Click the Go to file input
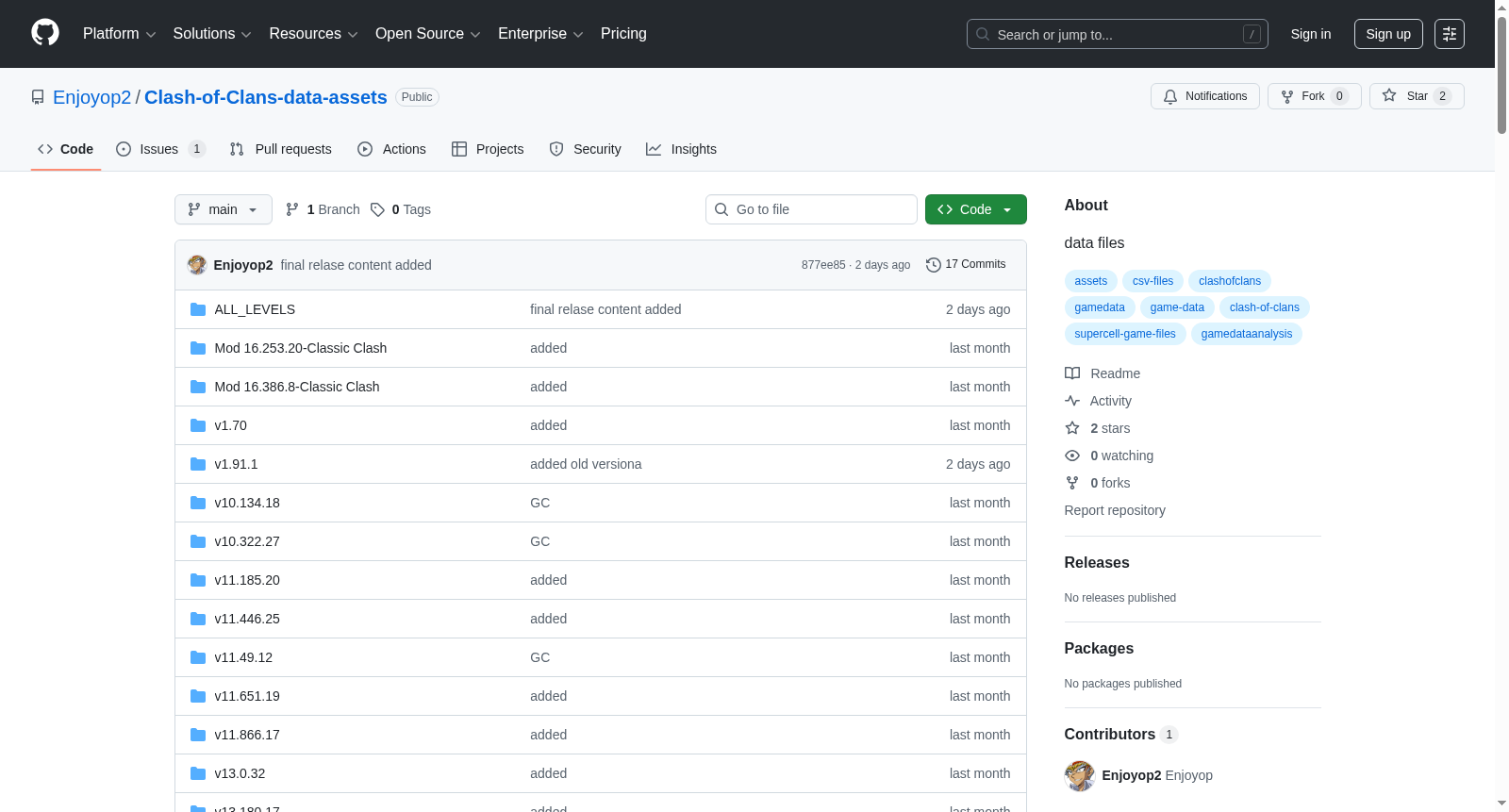 click(x=811, y=209)
